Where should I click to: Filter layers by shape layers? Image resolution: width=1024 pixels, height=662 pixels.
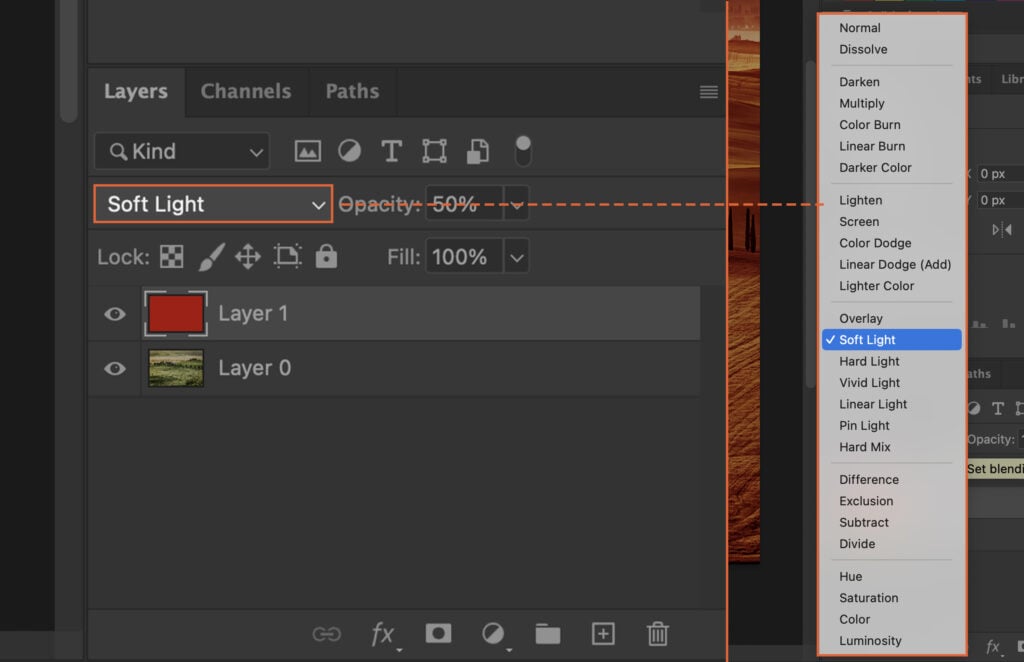tap(434, 150)
